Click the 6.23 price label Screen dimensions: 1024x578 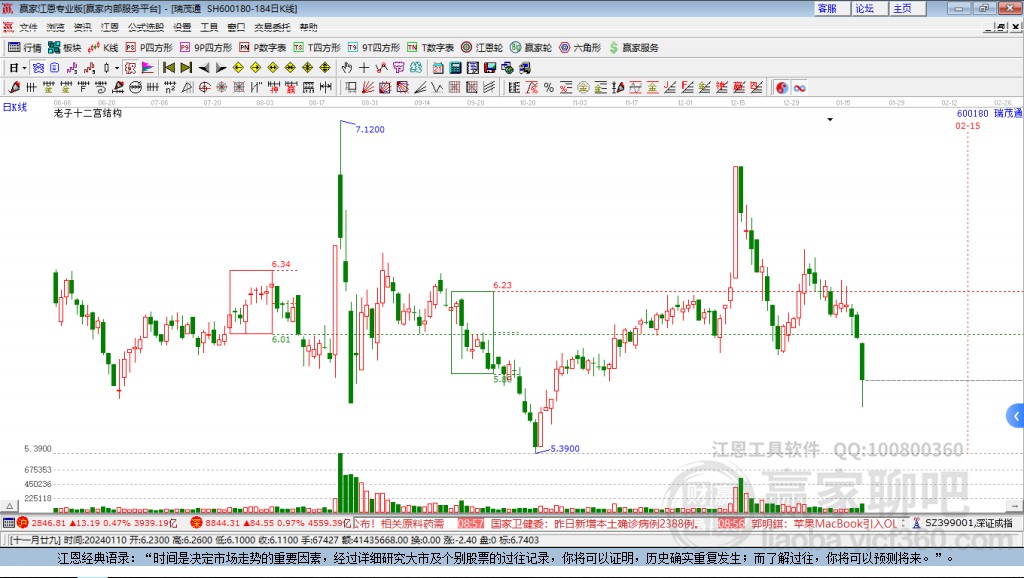coord(502,285)
